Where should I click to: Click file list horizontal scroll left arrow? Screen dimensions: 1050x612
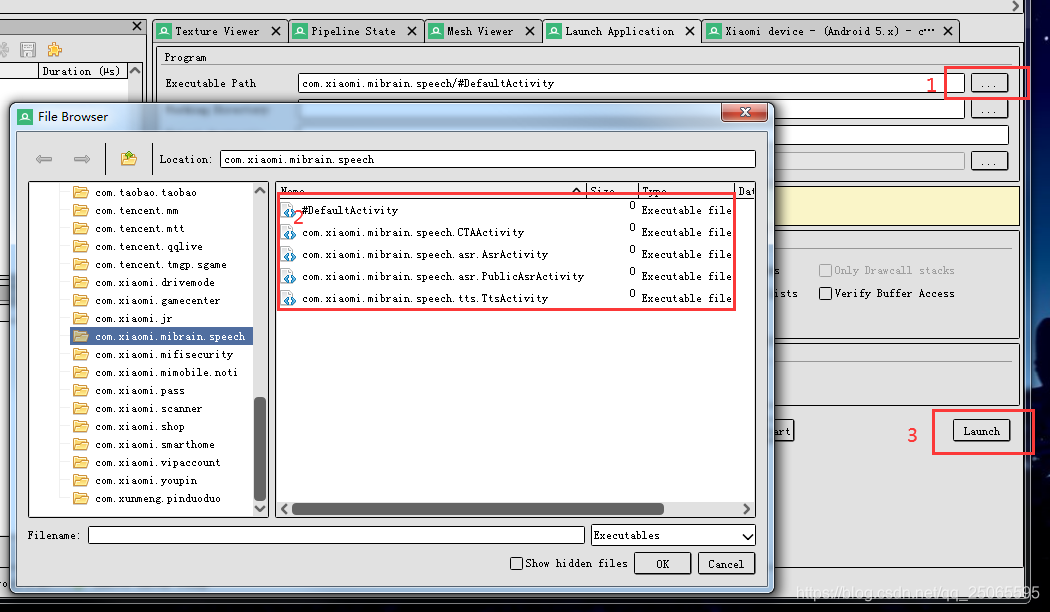pos(285,509)
